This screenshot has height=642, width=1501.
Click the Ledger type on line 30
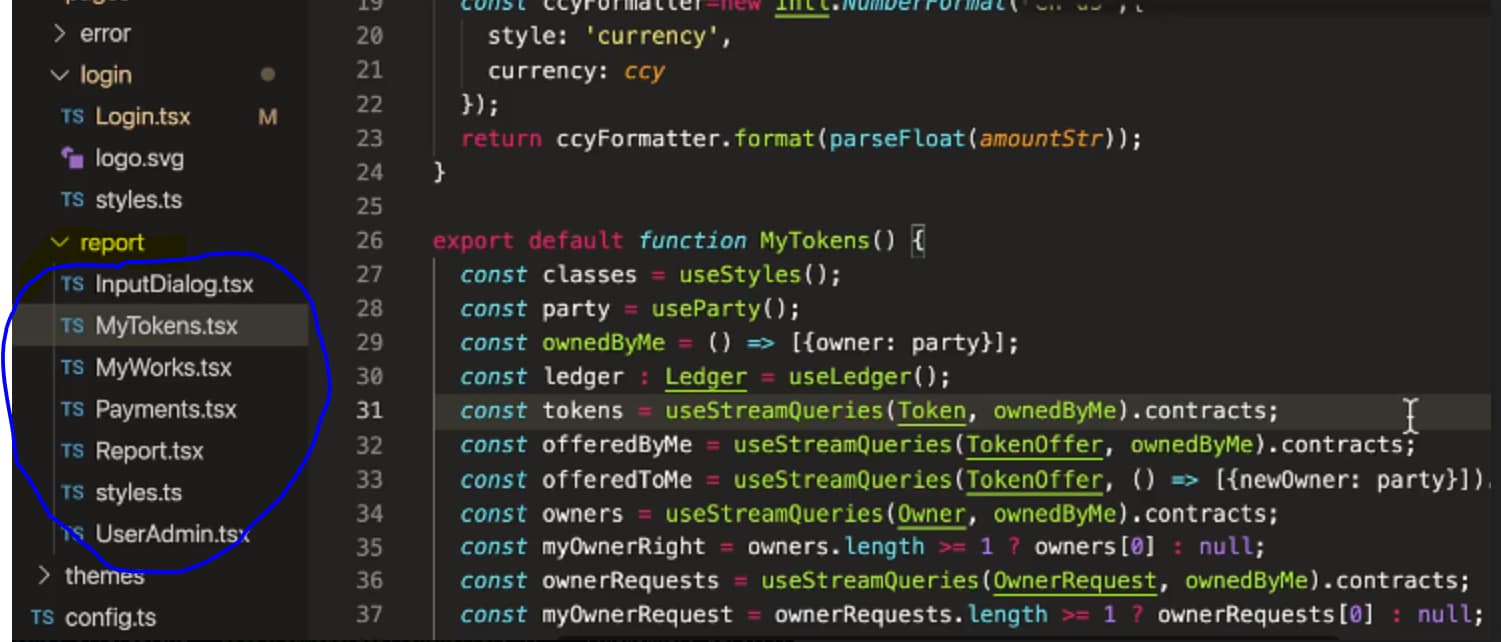click(706, 377)
